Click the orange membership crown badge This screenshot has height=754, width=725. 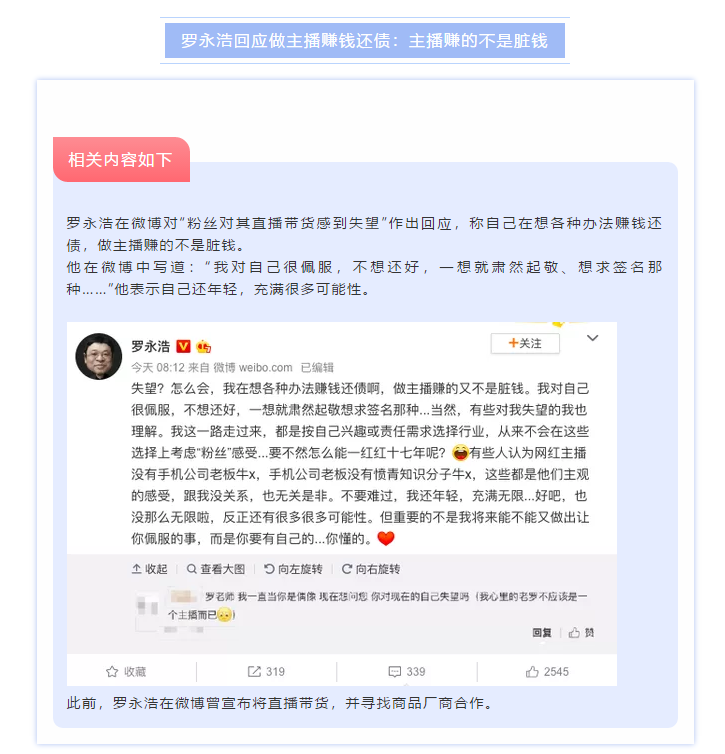click(x=203, y=346)
